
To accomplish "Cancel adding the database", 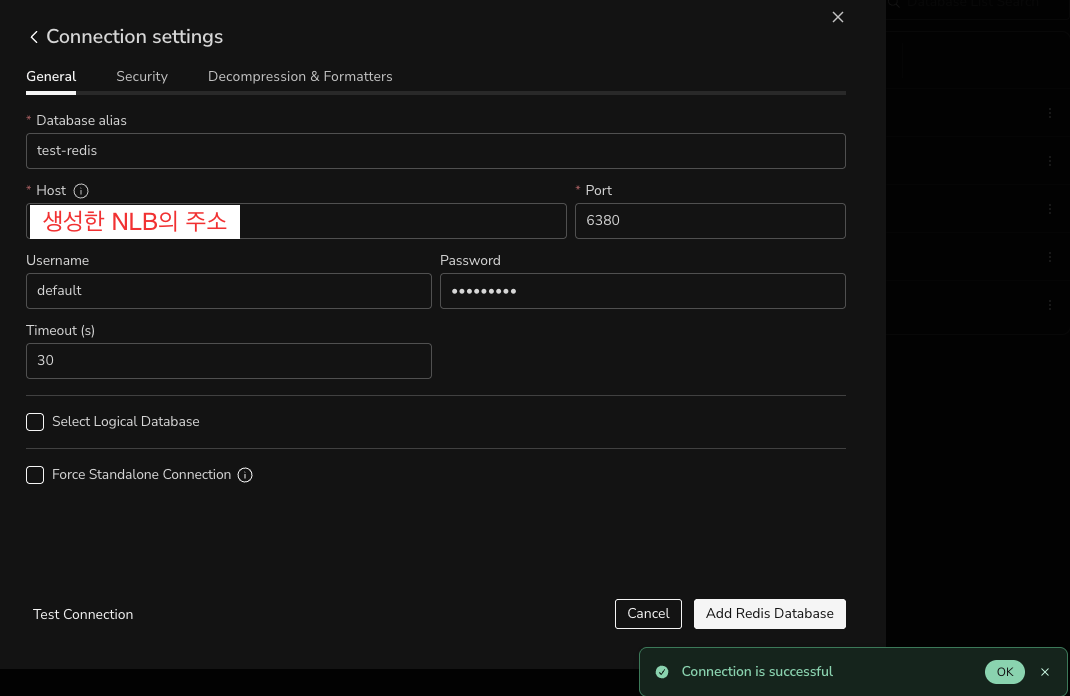I will (x=648, y=614).
